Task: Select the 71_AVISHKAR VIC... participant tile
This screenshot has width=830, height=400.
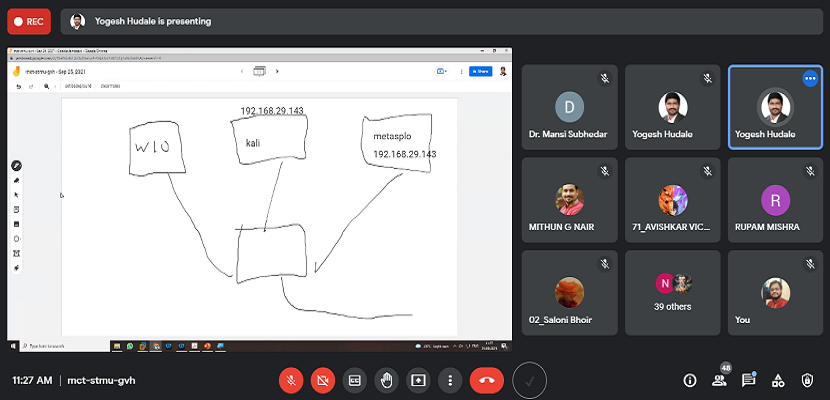Action: tap(673, 200)
